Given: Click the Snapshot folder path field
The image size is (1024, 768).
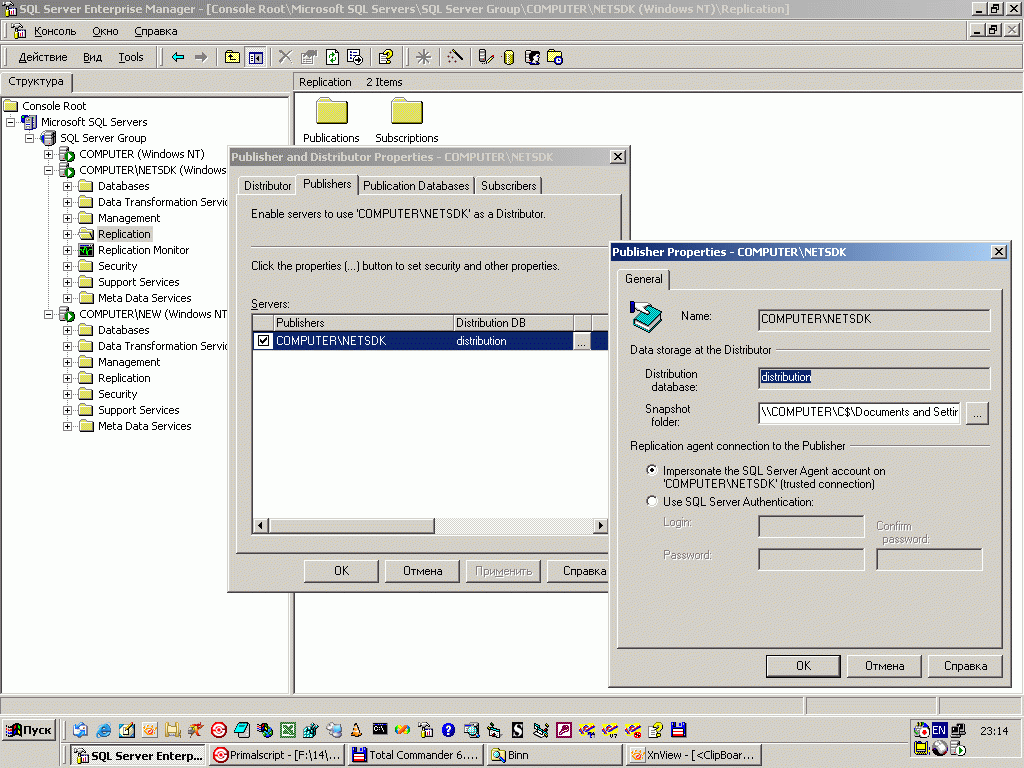Looking at the screenshot, I should coord(860,413).
